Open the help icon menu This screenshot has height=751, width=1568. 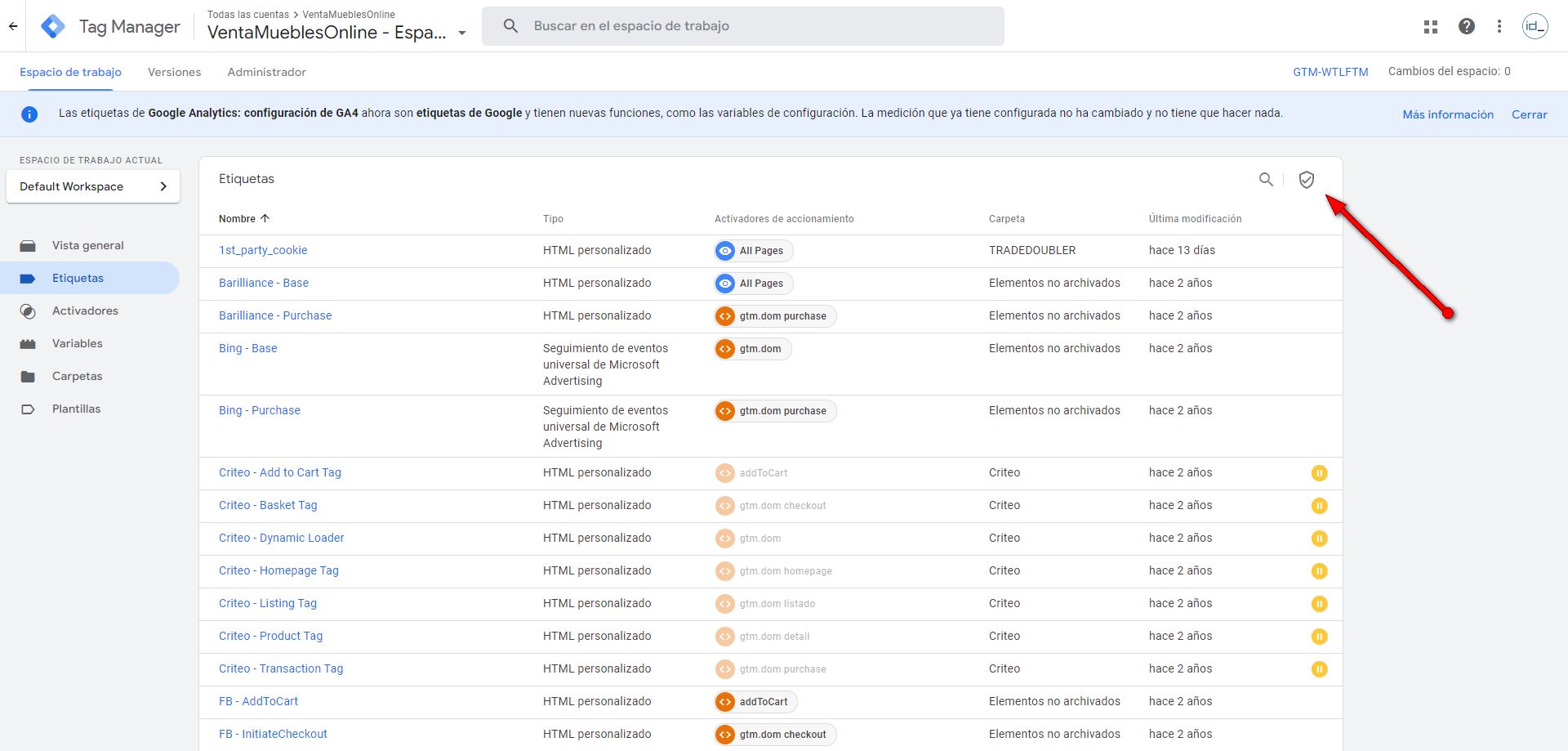[1467, 26]
